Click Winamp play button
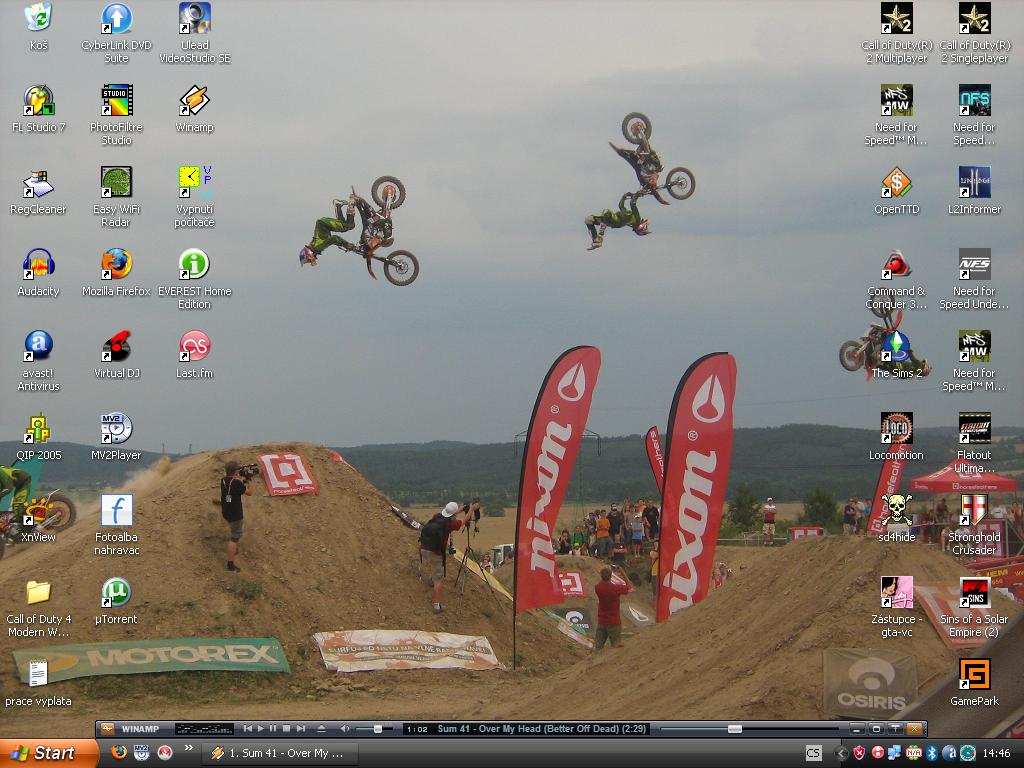The height and width of the screenshot is (768, 1024). [261, 728]
